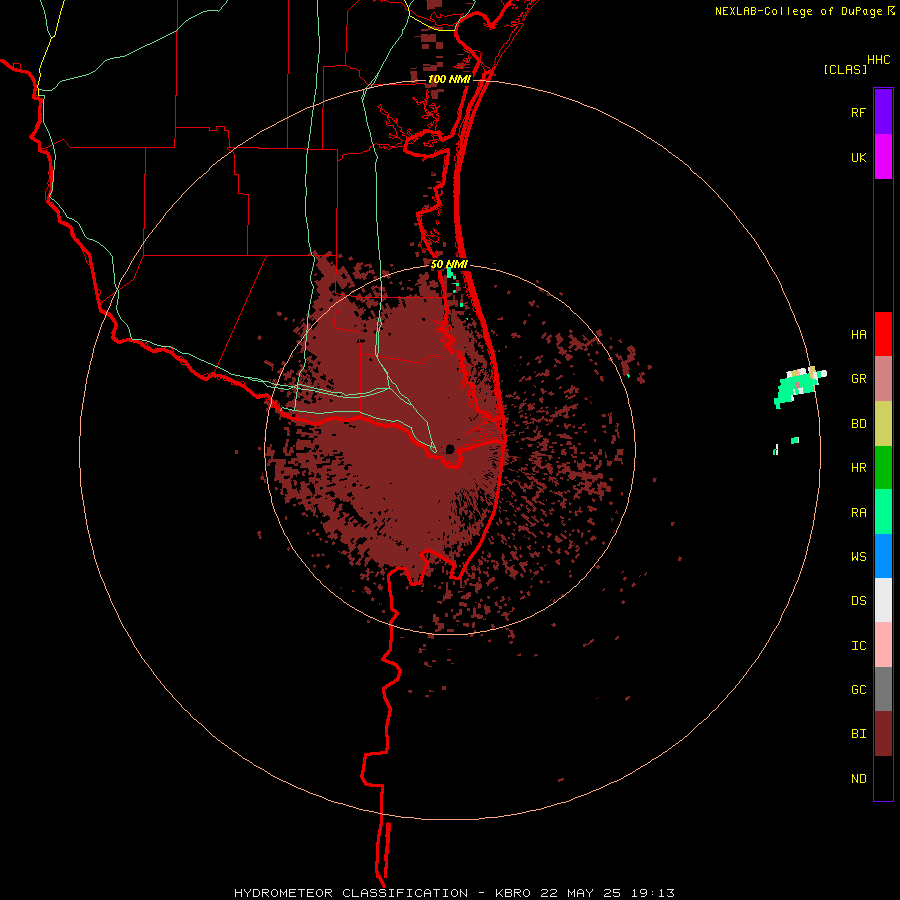Click the HA red legend swatch
Screen dimensions: 900x900
pos(883,334)
